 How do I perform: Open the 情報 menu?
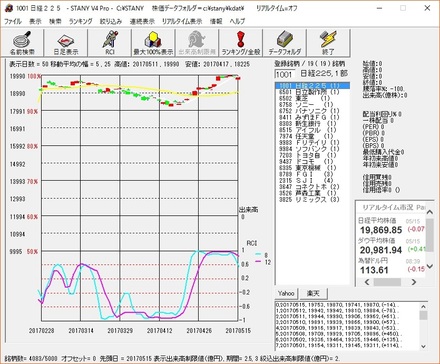[x=216, y=21]
